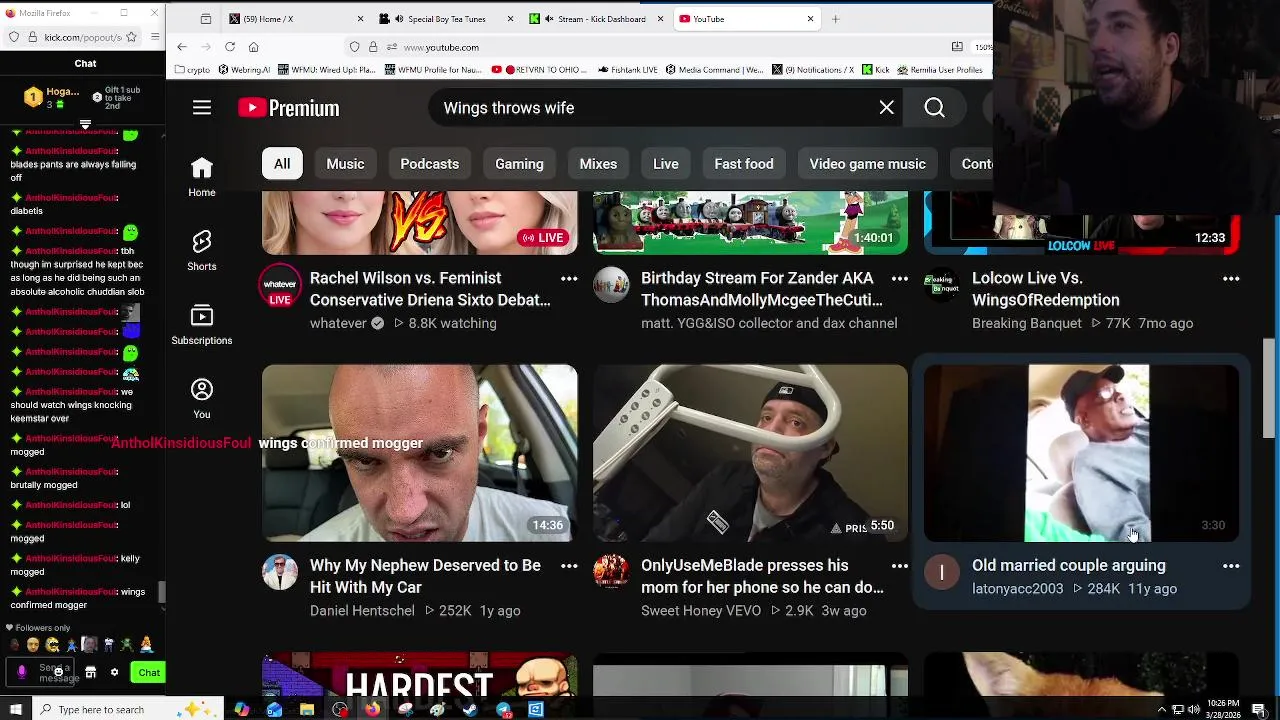Open Shorts in the sidebar
Viewport: 1280px width, 720px height.
(x=202, y=250)
